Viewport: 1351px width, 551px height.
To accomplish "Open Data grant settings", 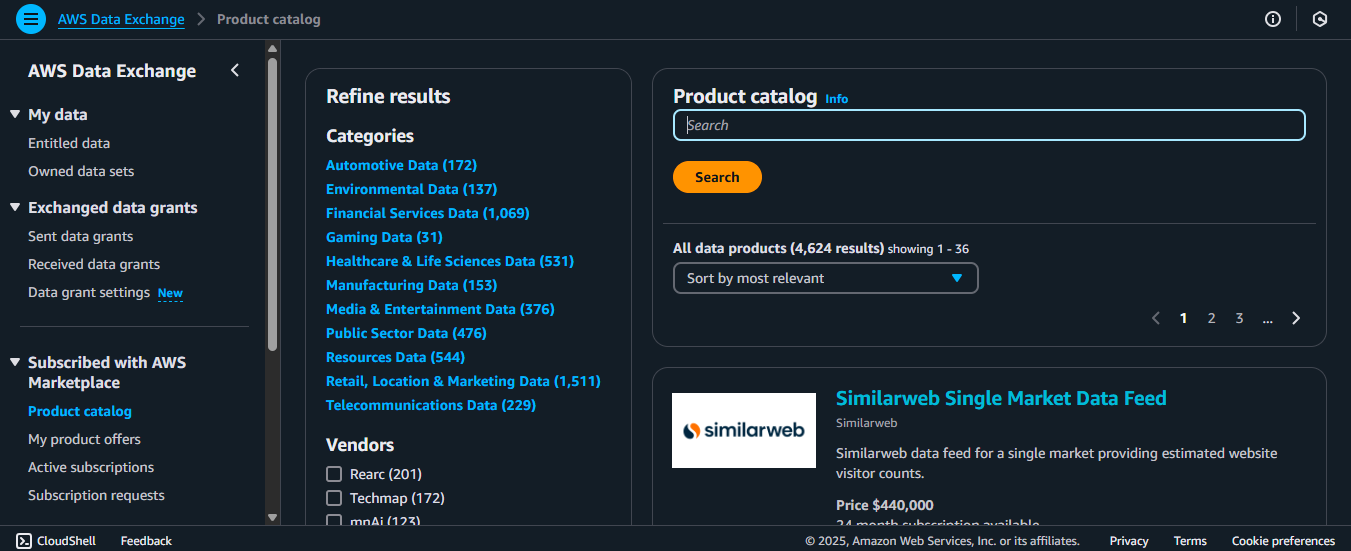I will (x=89, y=292).
